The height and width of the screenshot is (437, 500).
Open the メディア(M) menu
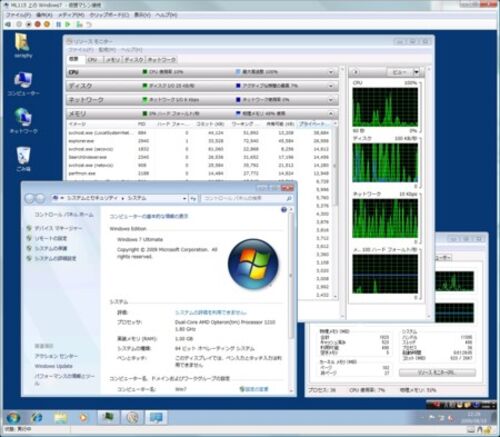pos(71,15)
